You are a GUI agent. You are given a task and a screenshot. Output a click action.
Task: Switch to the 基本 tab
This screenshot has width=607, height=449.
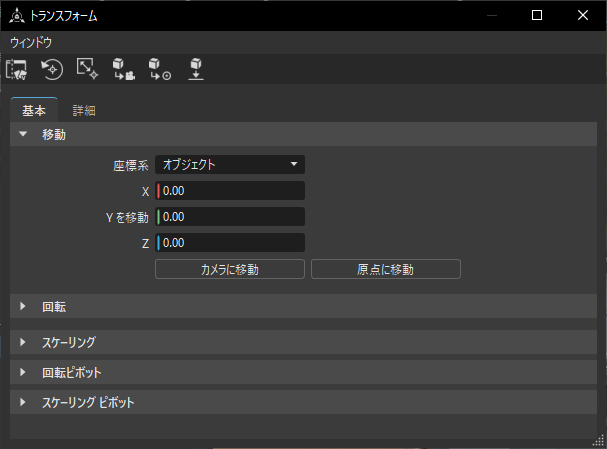pyautogui.click(x=34, y=111)
